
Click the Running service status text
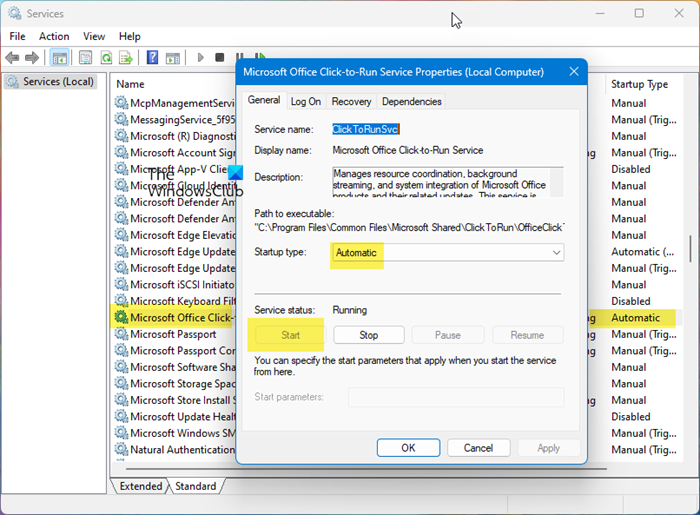tap(350, 310)
